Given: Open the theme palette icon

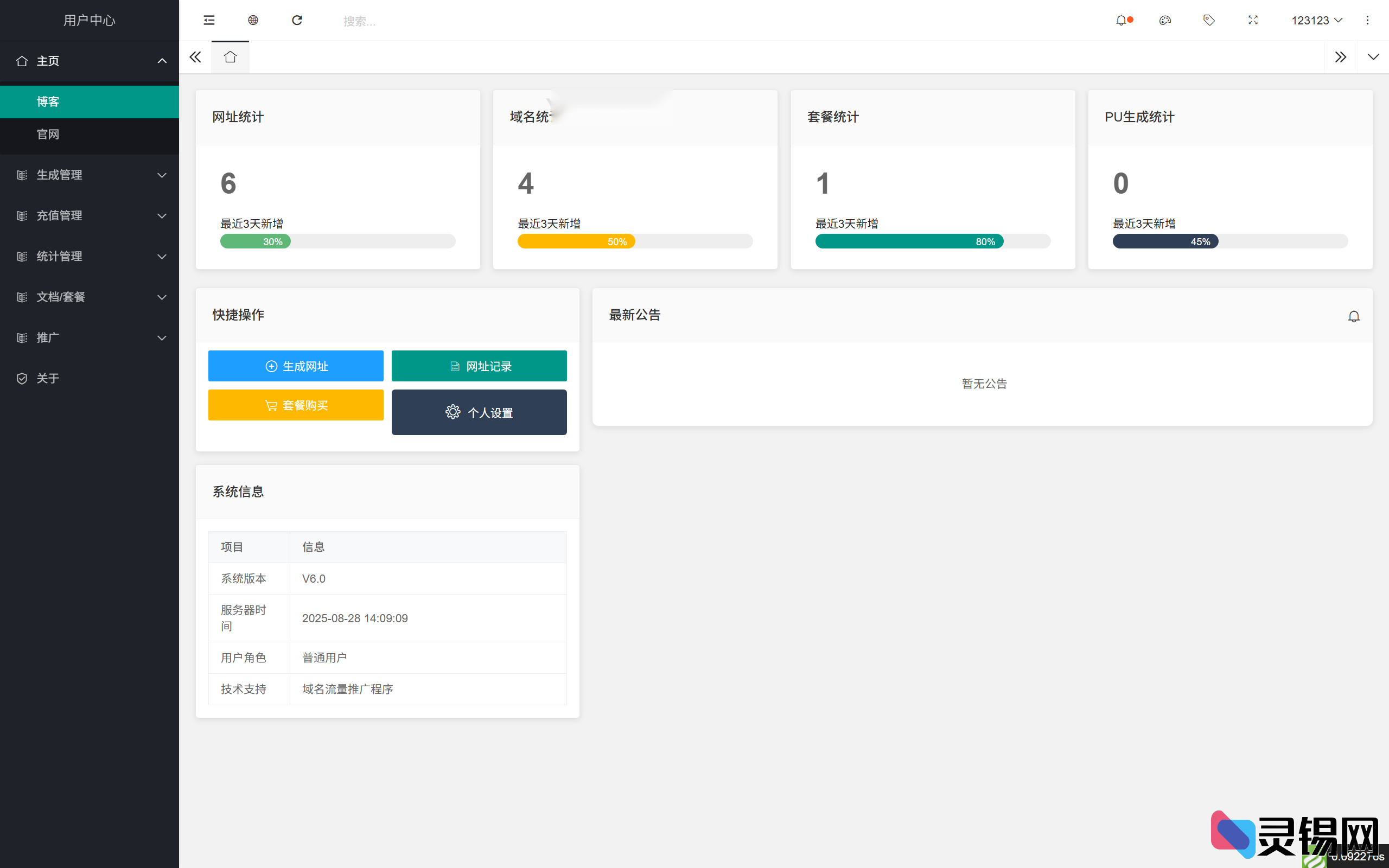Looking at the screenshot, I should click(x=1164, y=20).
